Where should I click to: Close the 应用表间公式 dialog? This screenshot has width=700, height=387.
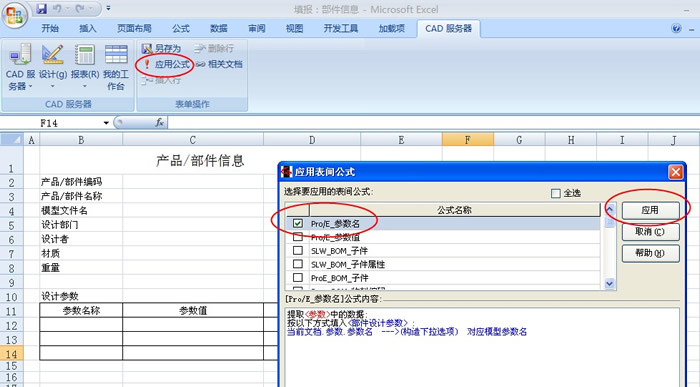click(675, 172)
